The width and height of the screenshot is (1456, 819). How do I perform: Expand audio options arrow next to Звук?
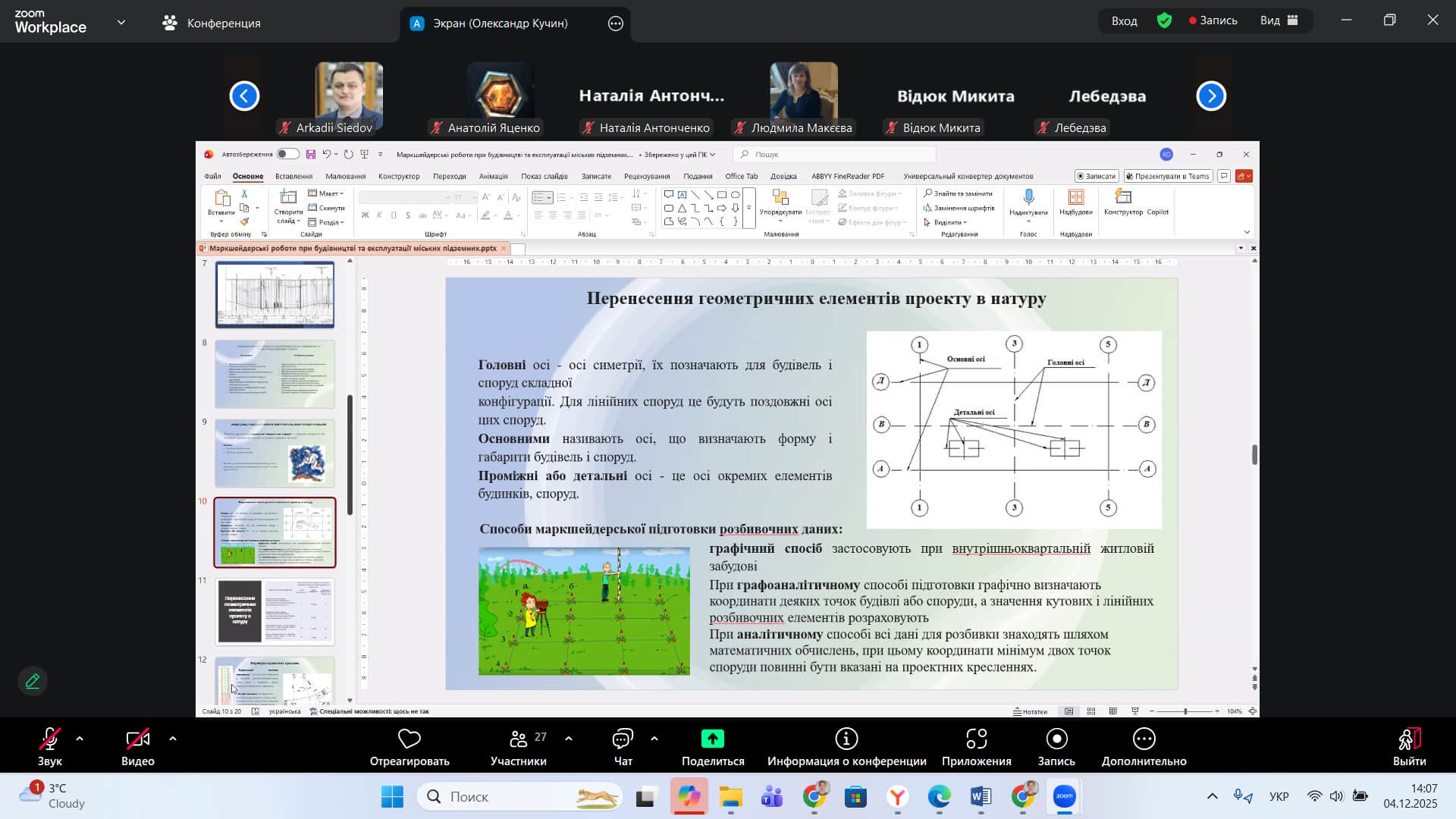click(80, 739)
